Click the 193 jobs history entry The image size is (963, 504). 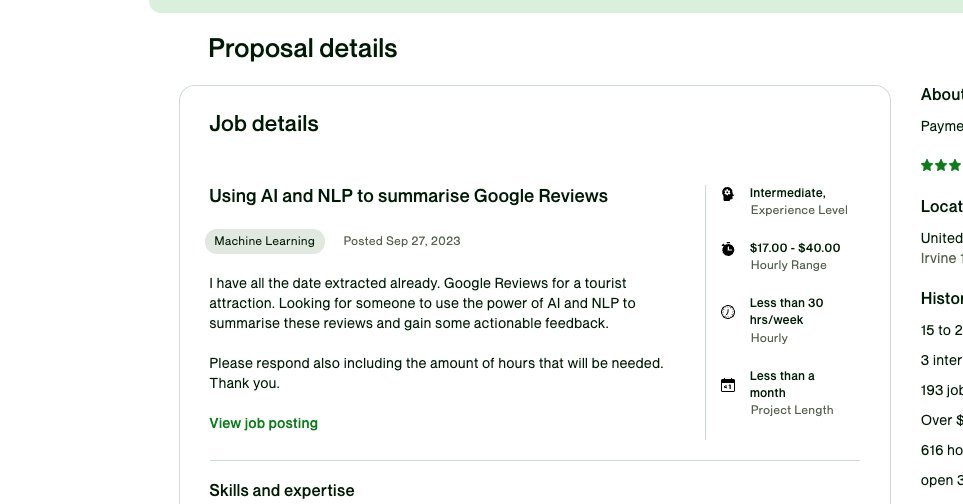pos(941,390)
